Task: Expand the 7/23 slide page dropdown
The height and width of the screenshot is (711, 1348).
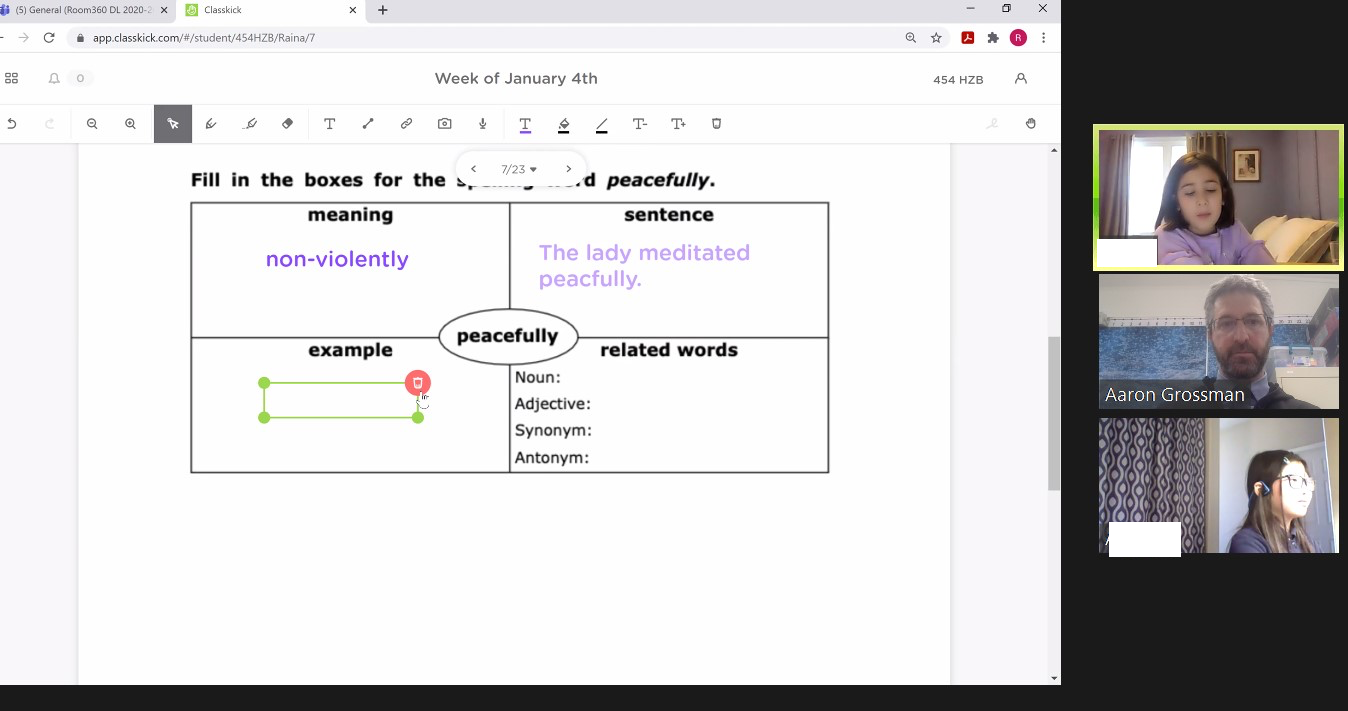Action: pos(520,169)
